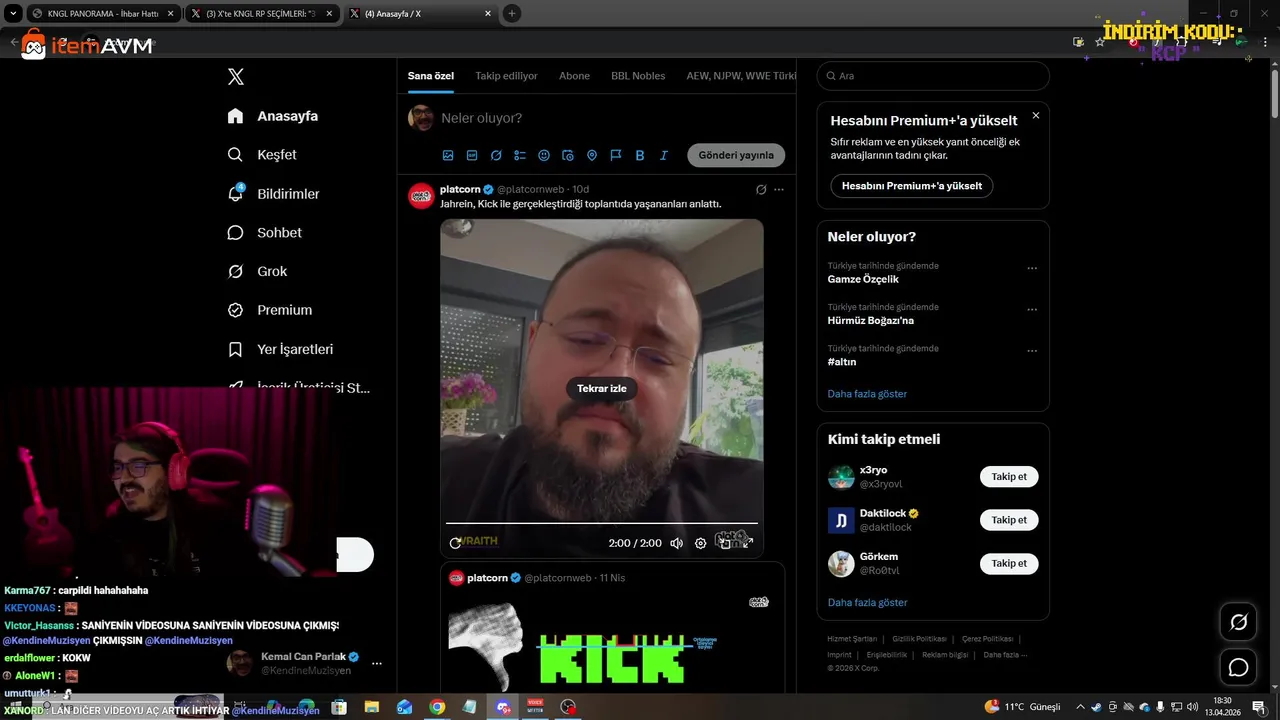Open Grok from the sidebar
The image size is (1280, 720).
click(x=257, y=271)
